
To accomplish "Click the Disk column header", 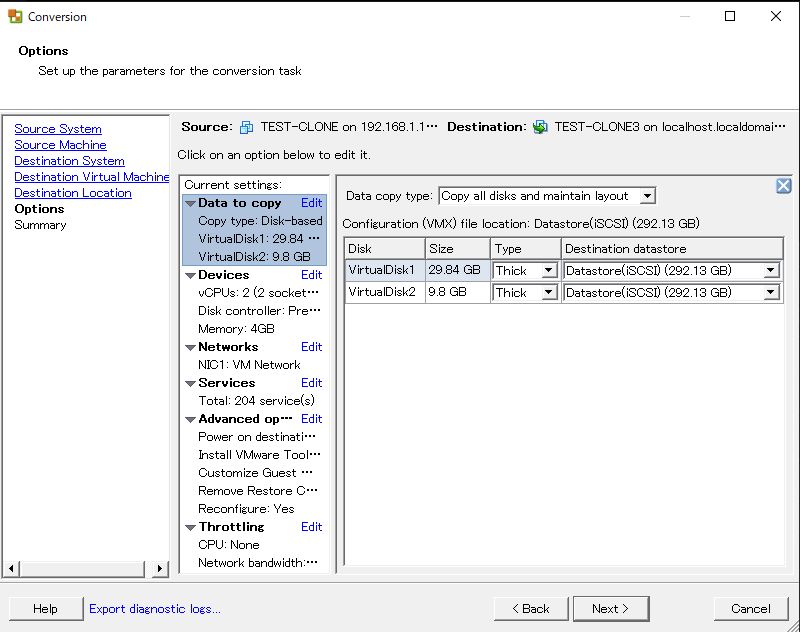I will (385, 248).
